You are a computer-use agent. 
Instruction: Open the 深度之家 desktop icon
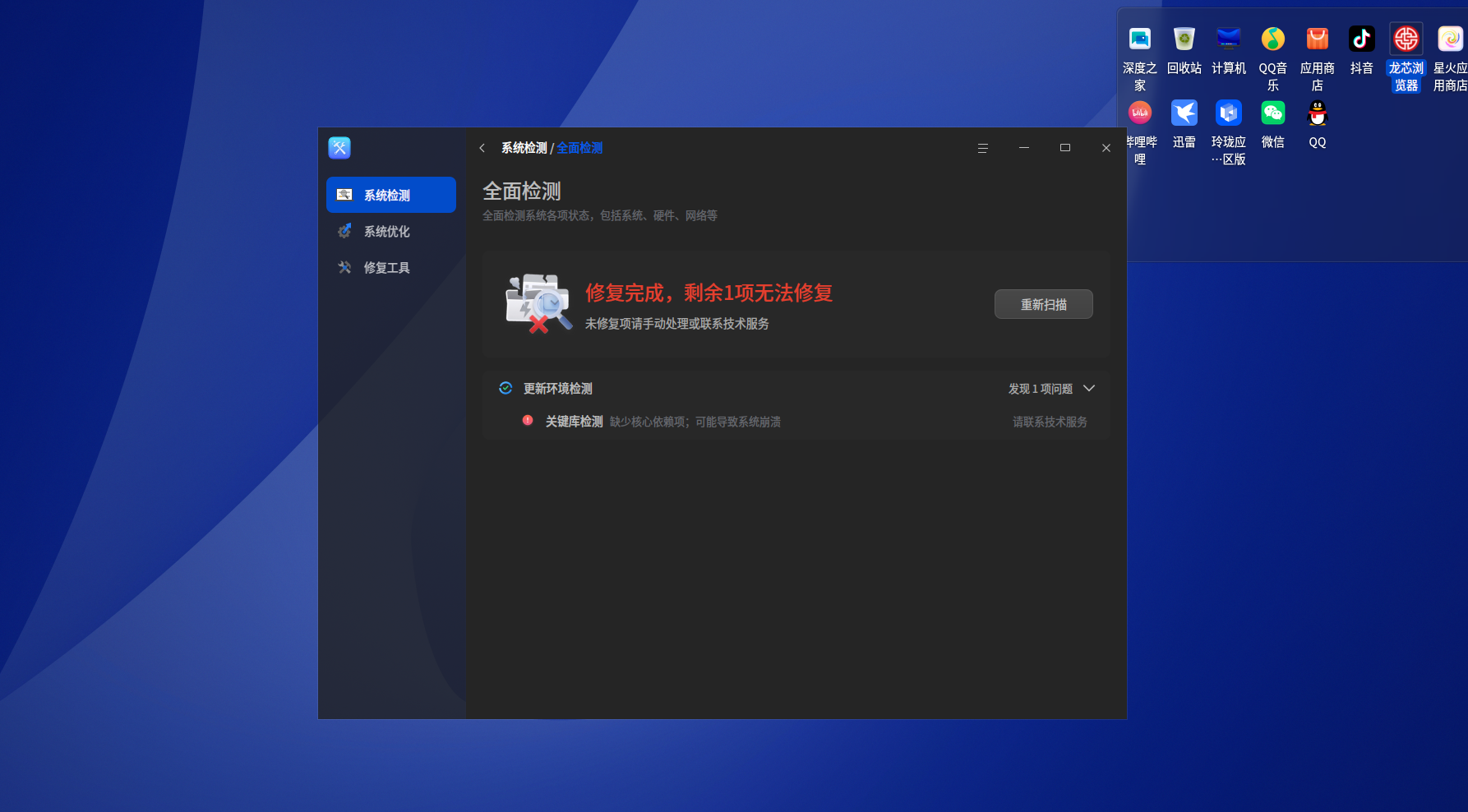click(x=1140, y=39)
